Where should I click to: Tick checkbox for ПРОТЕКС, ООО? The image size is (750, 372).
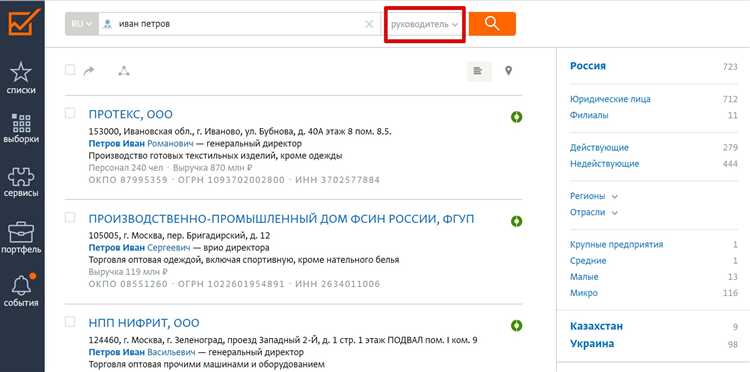click(x=70, y=113)
